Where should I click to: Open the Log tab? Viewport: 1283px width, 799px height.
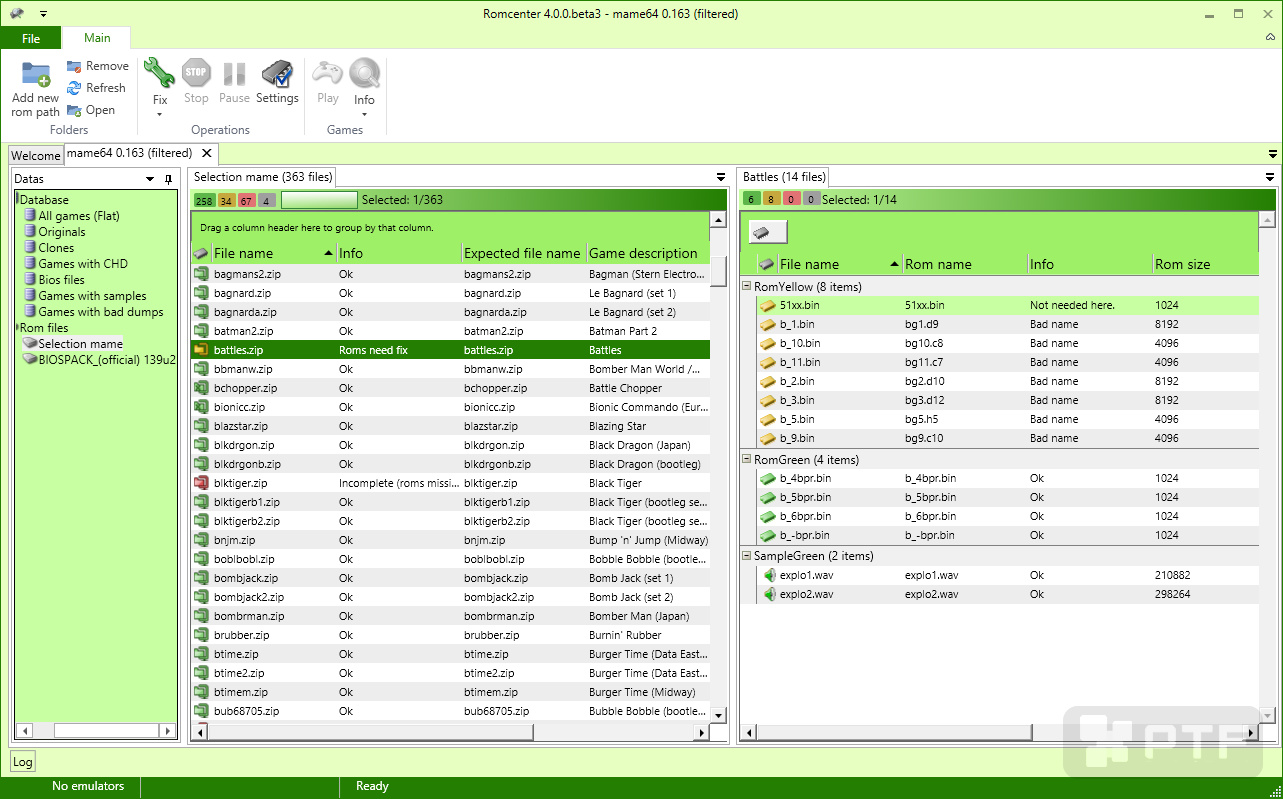point(22,762)
